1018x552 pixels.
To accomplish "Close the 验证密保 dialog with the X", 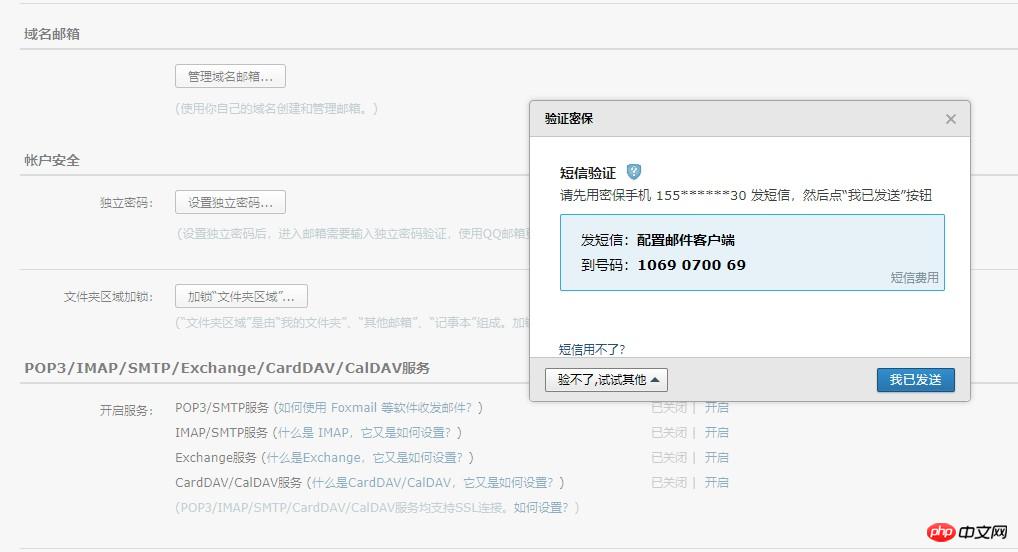I will tap(950, 119).
